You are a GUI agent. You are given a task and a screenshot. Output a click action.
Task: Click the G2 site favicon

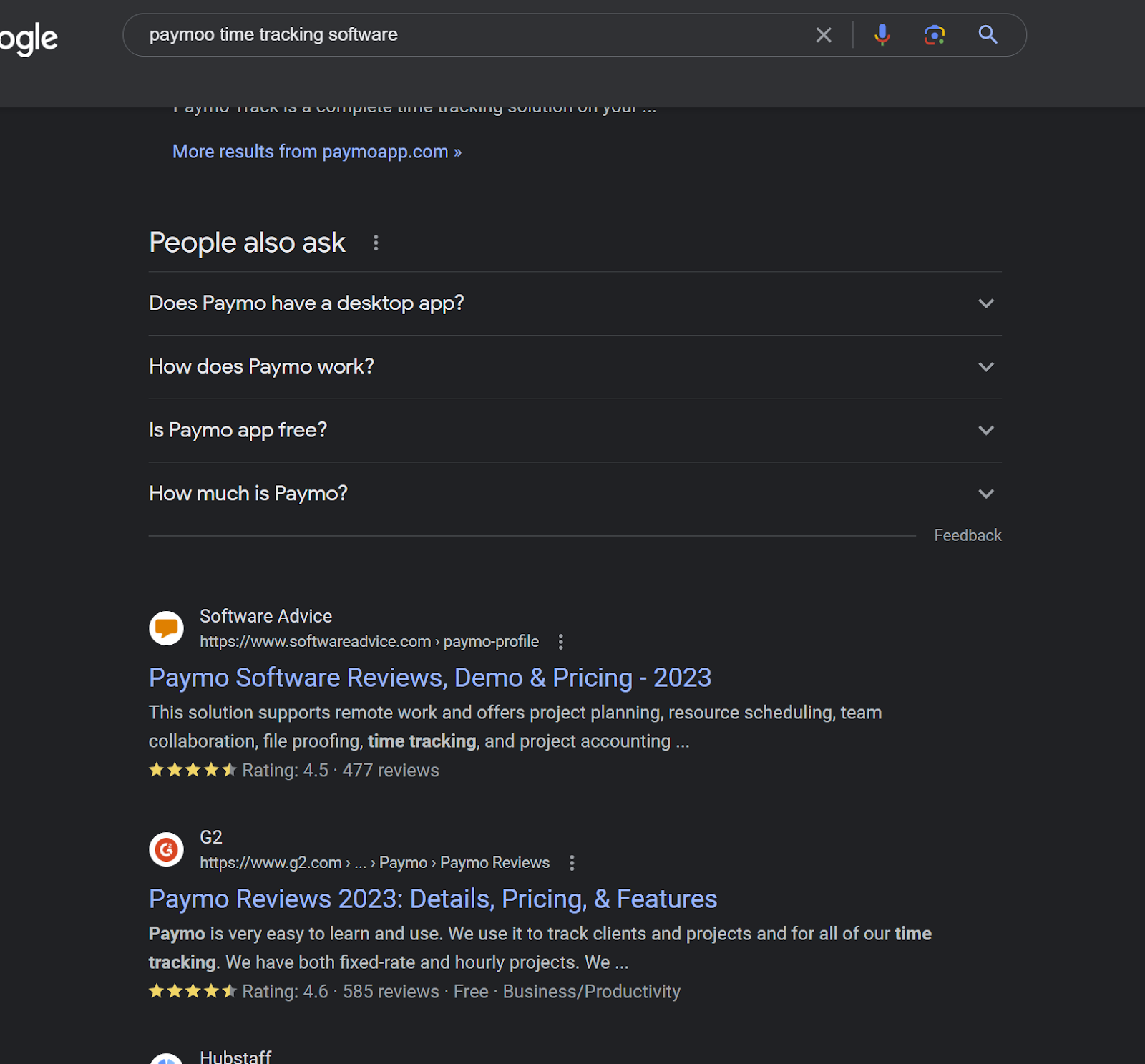pyautogui.click(x=166, y=849)
